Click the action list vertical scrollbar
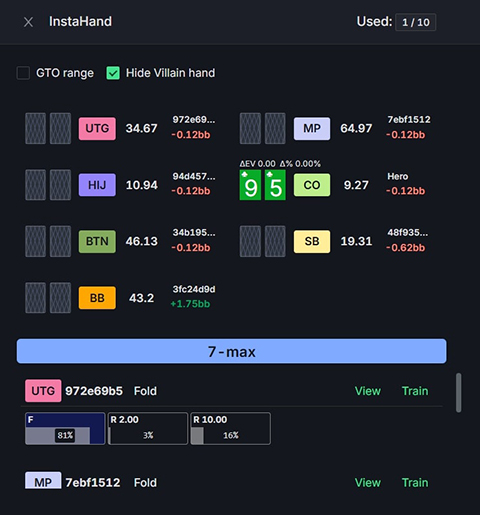The image size is (480, 515). coord(459,393)
